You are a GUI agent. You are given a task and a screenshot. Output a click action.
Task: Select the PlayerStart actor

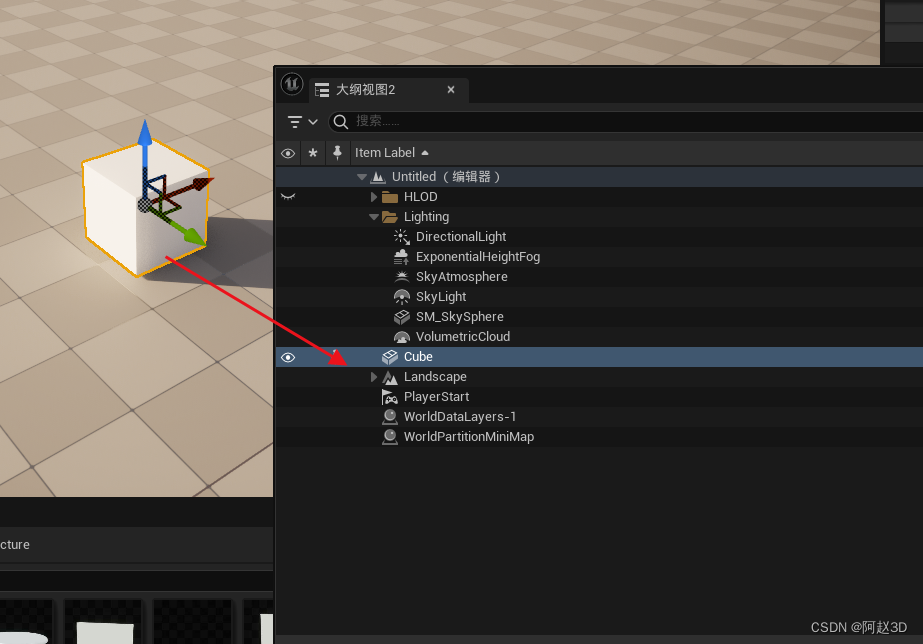tap(436, 397)
